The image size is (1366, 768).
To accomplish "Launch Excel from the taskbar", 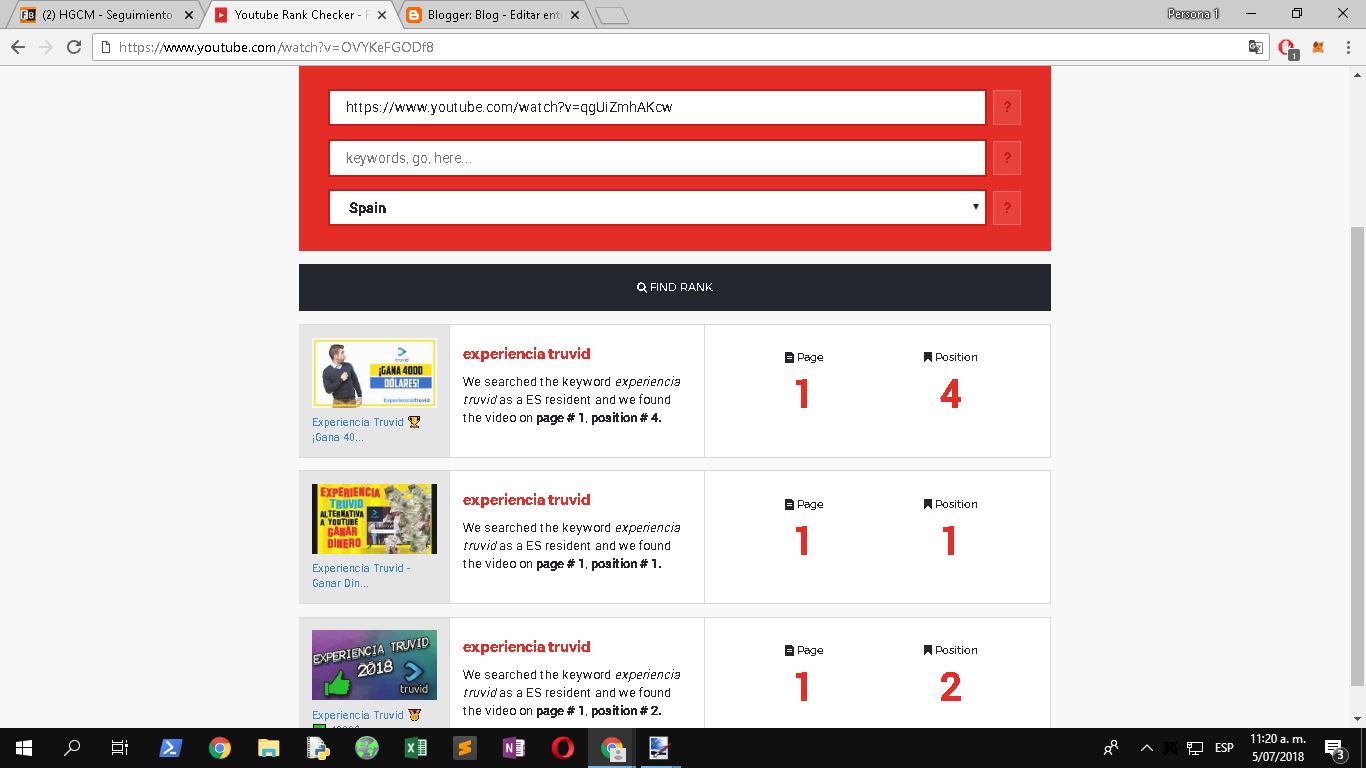I will [415, 748].
